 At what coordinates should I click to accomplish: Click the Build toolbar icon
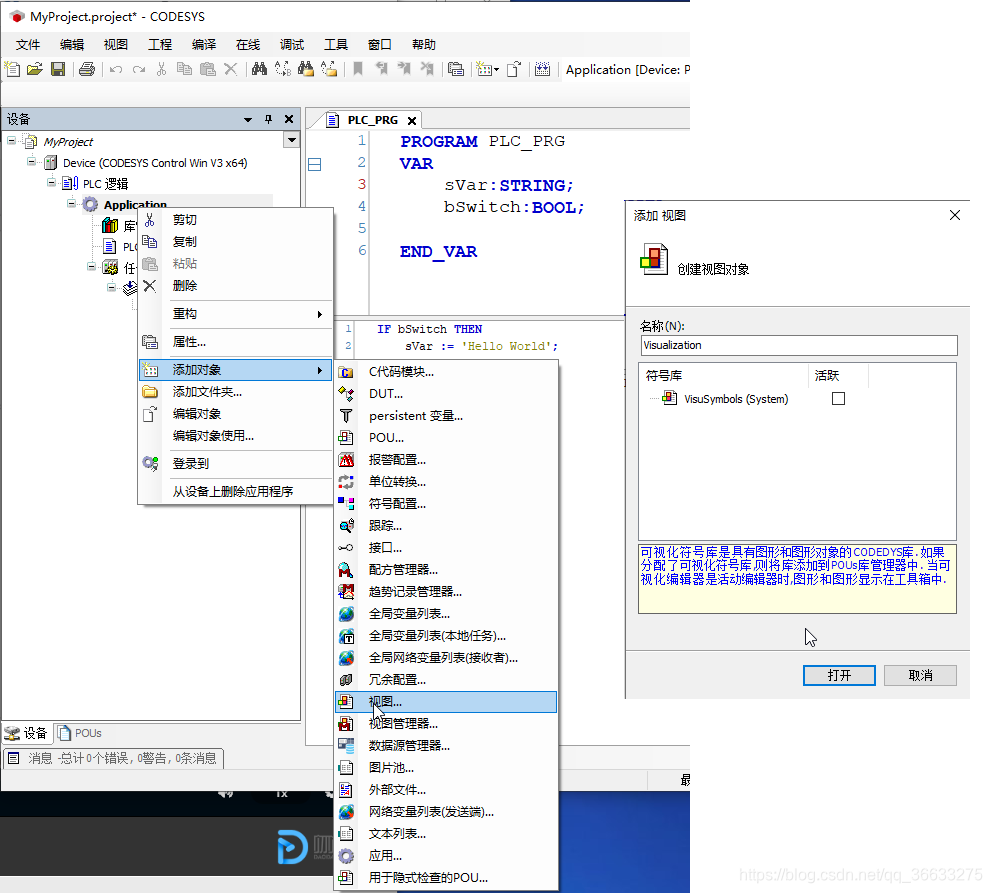click(542, 69)
